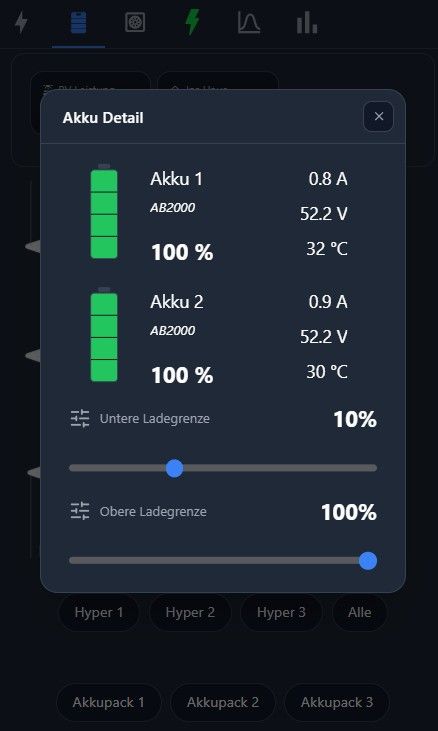Select the Hyper 1 button
The height and width of the screenshot is (731, 438).
99,612
